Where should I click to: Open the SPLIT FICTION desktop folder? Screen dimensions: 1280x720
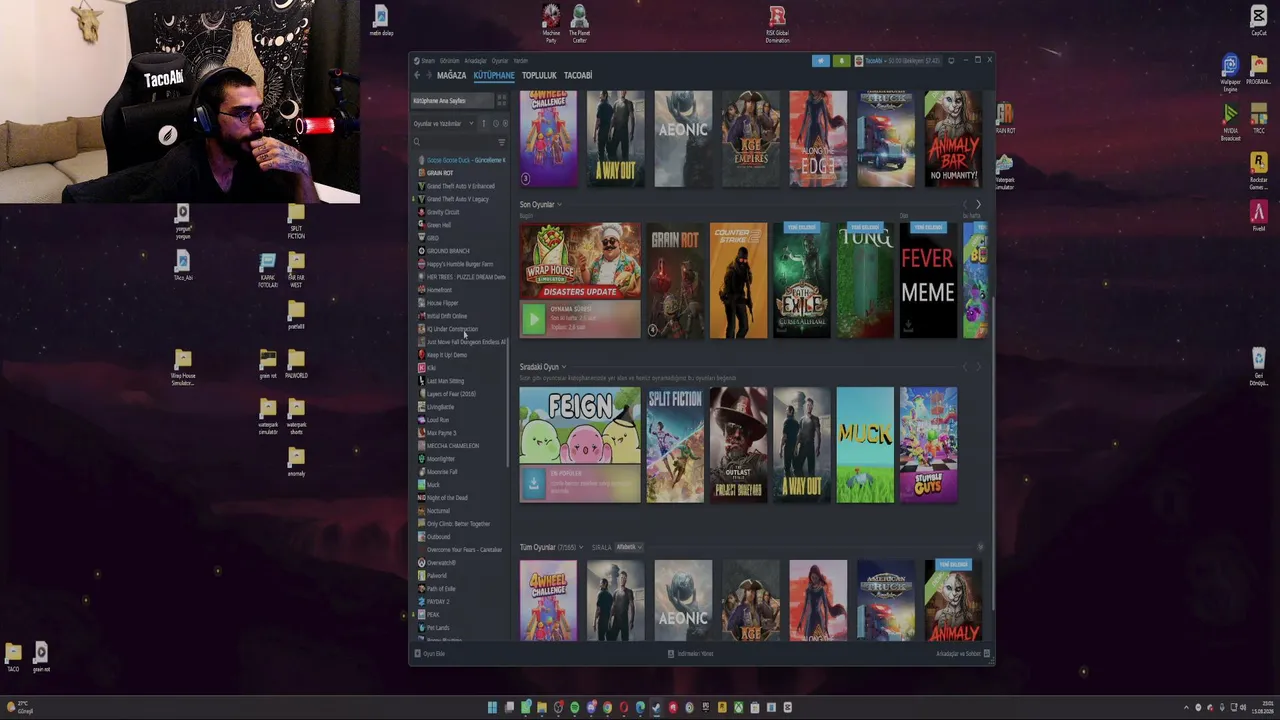[296, 222]
